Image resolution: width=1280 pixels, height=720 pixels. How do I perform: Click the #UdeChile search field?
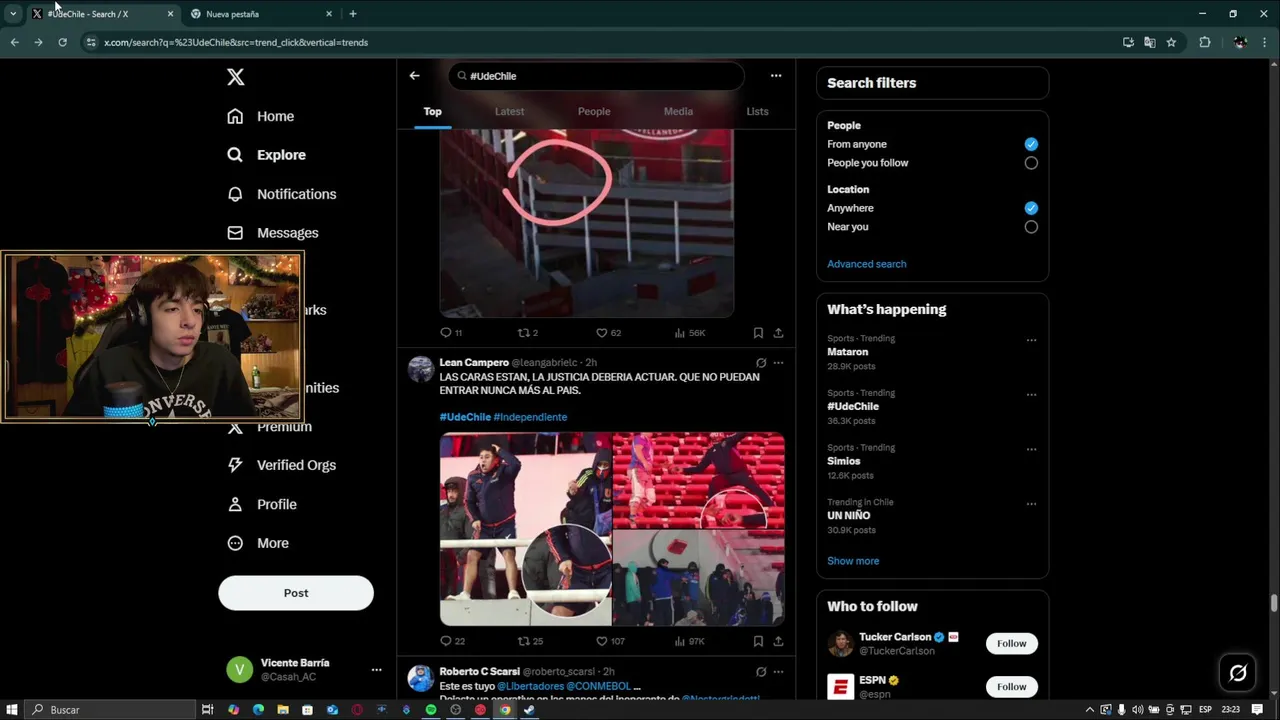tap(596, 76)
